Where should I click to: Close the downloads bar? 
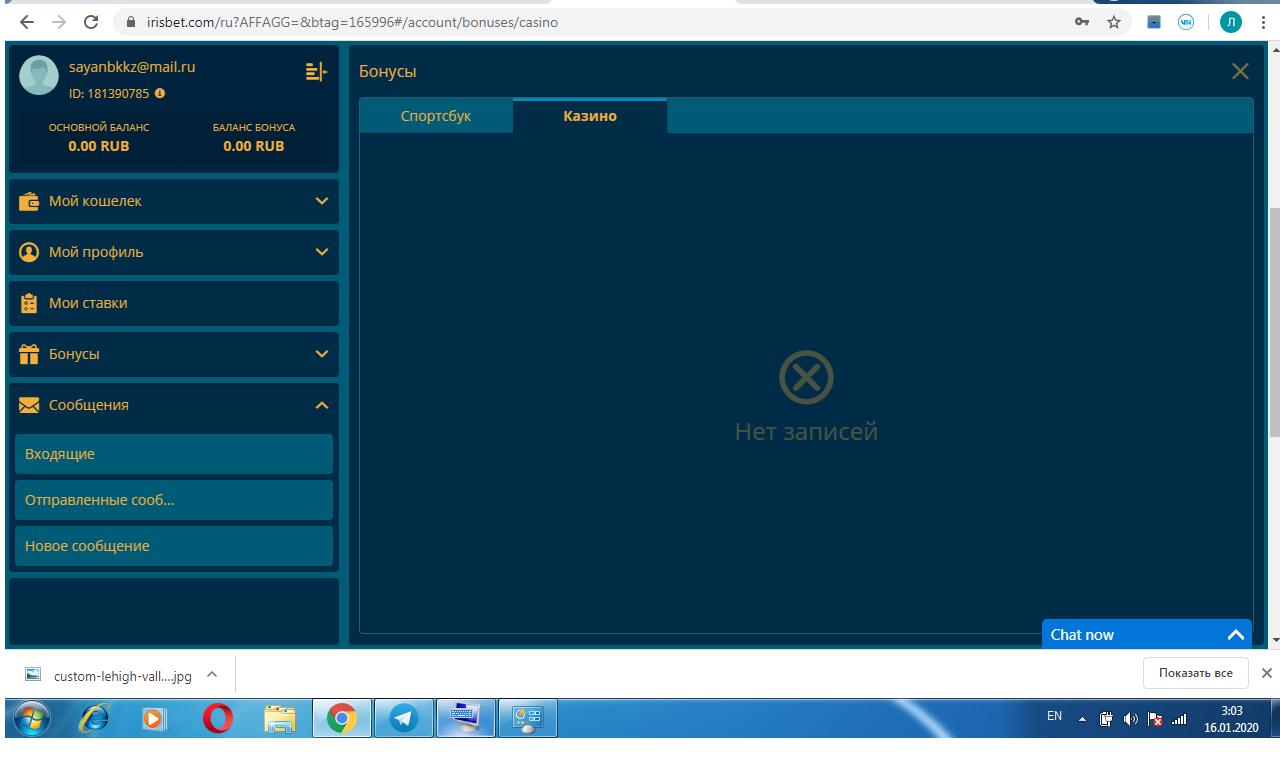[x=1266, y=673]
